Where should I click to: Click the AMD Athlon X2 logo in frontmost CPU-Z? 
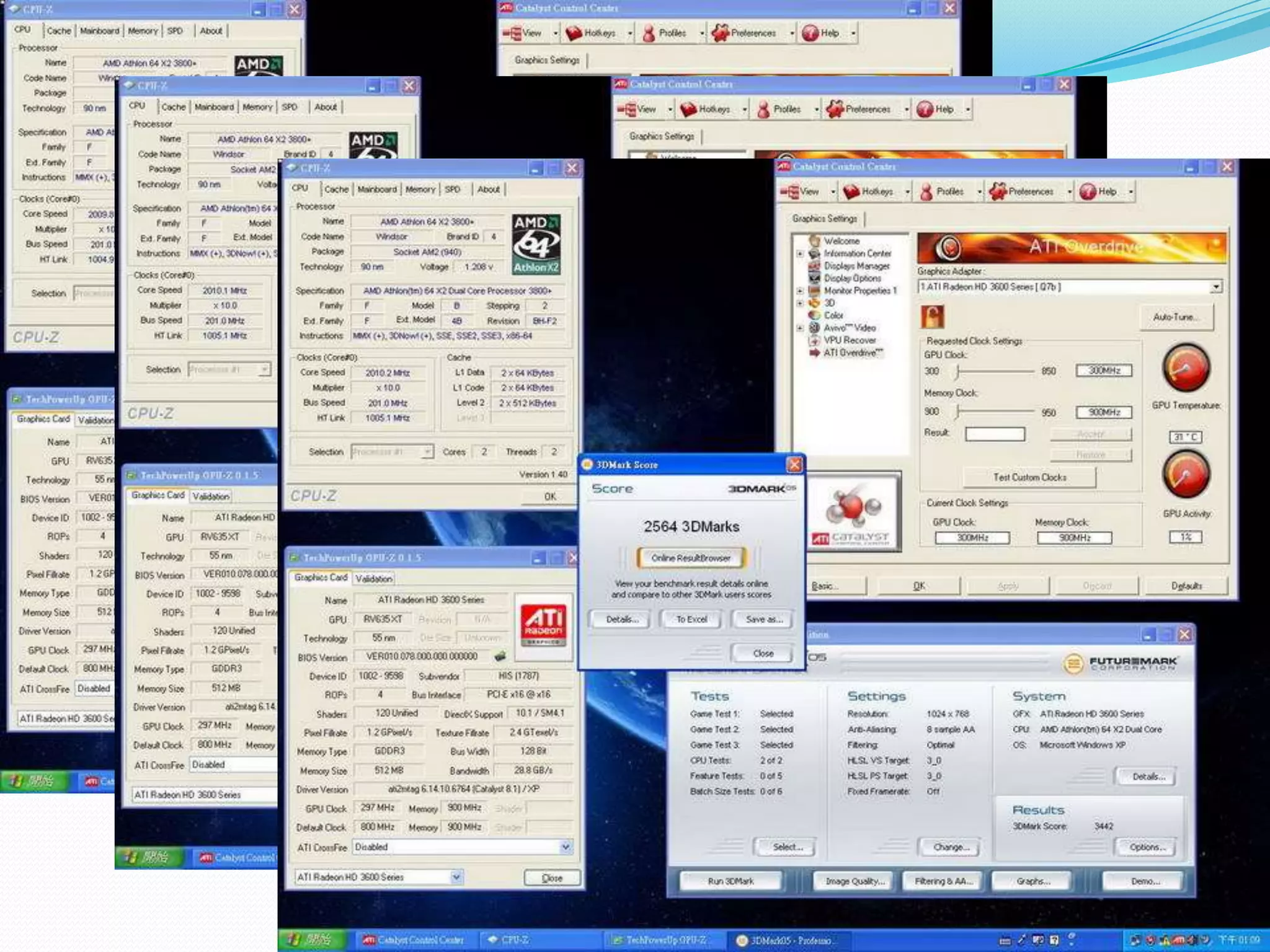[x=536, y=244]
